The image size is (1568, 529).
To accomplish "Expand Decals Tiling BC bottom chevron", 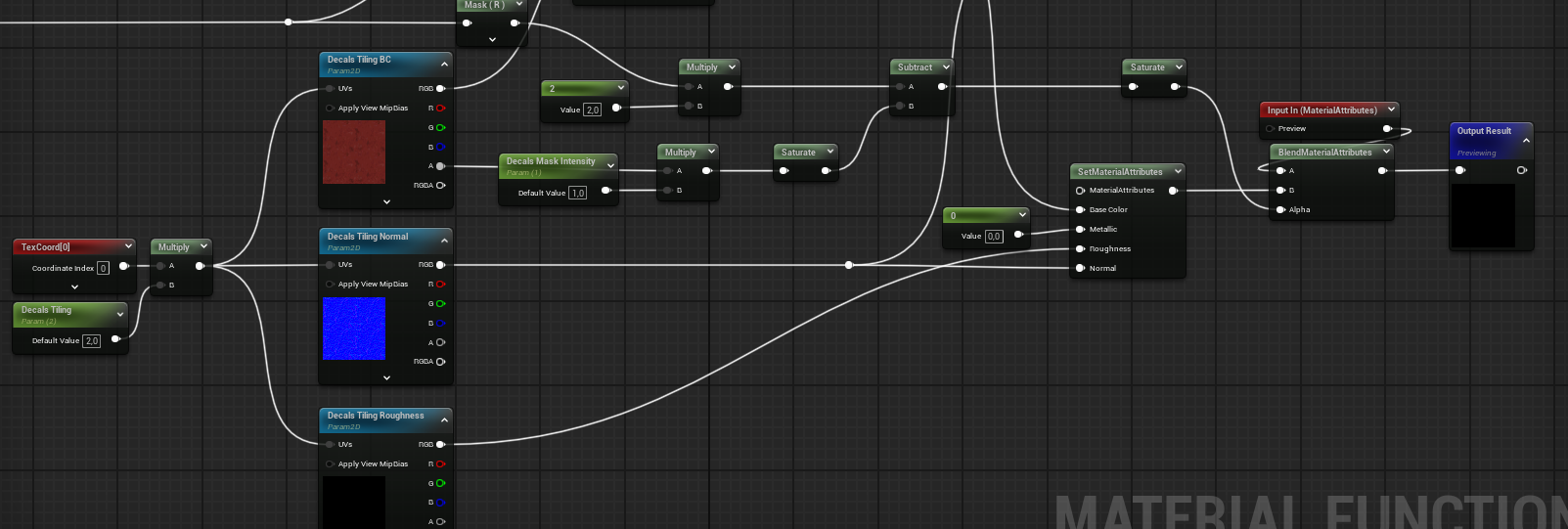I will 386,201.
